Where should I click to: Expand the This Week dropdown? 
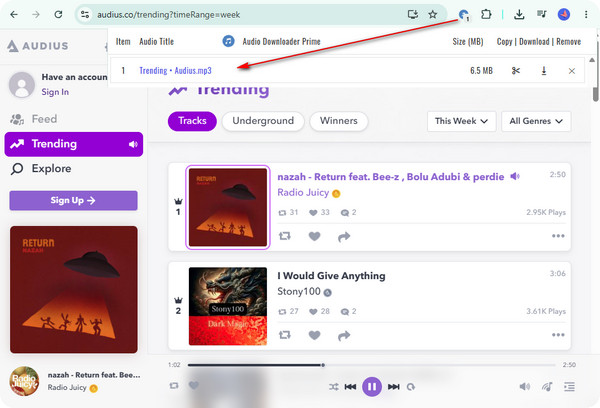pyautogui.click(x=461, y=121)
